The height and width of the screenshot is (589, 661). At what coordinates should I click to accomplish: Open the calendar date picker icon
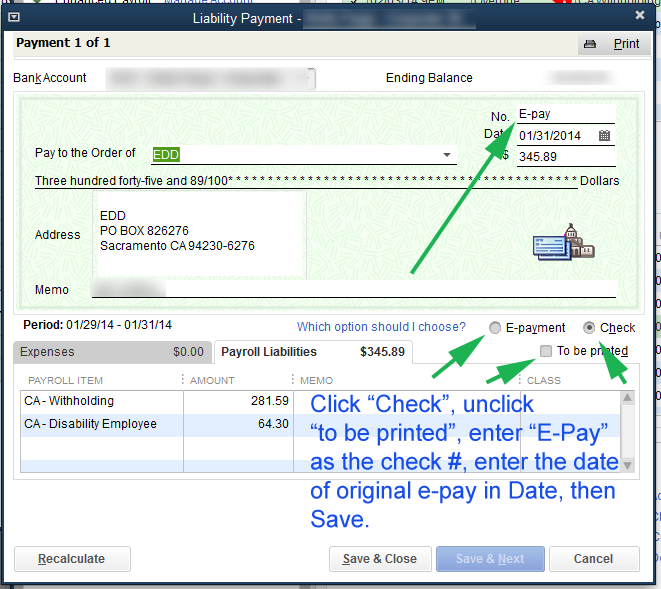(x=604, y=135)
